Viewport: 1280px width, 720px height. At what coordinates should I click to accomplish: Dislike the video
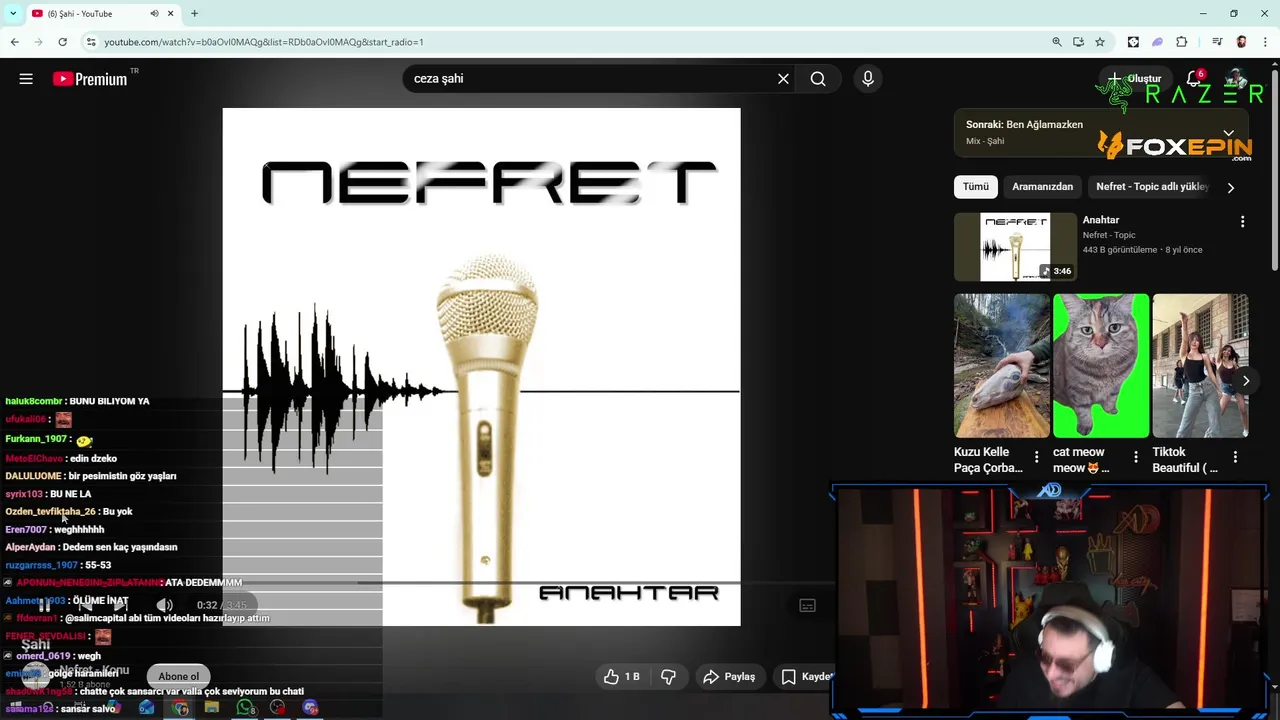click(x=668, y=677)
